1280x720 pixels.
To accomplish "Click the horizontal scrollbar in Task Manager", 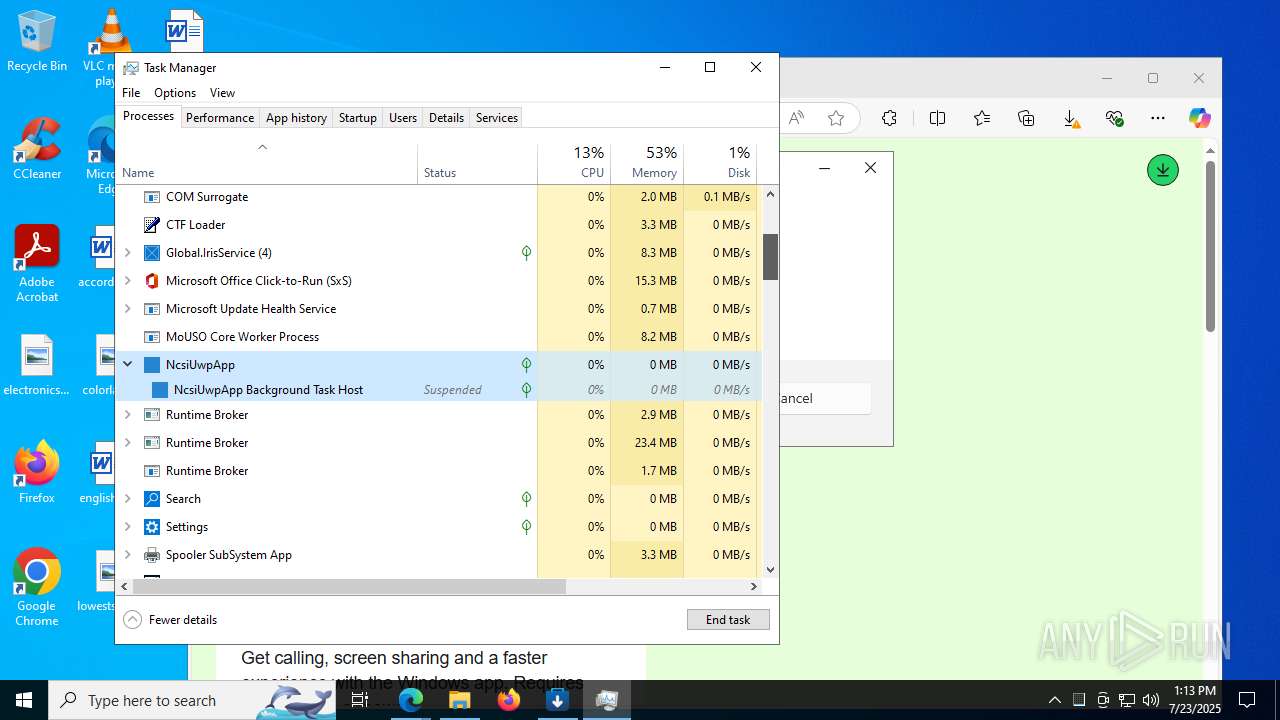I will pos(349,586).
